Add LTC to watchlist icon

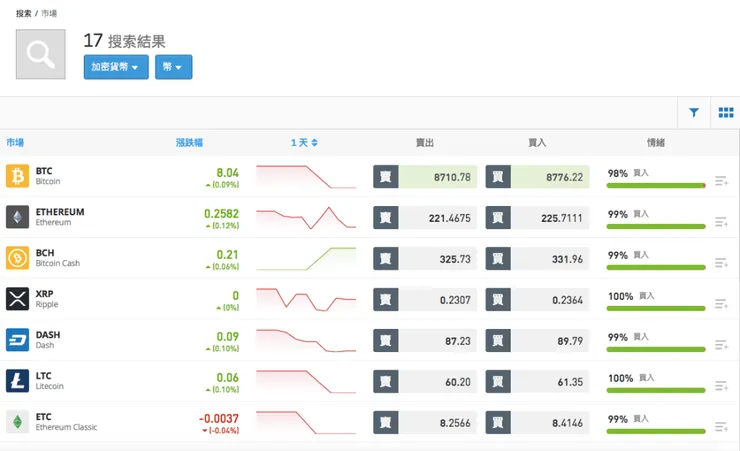click(721, 386)
